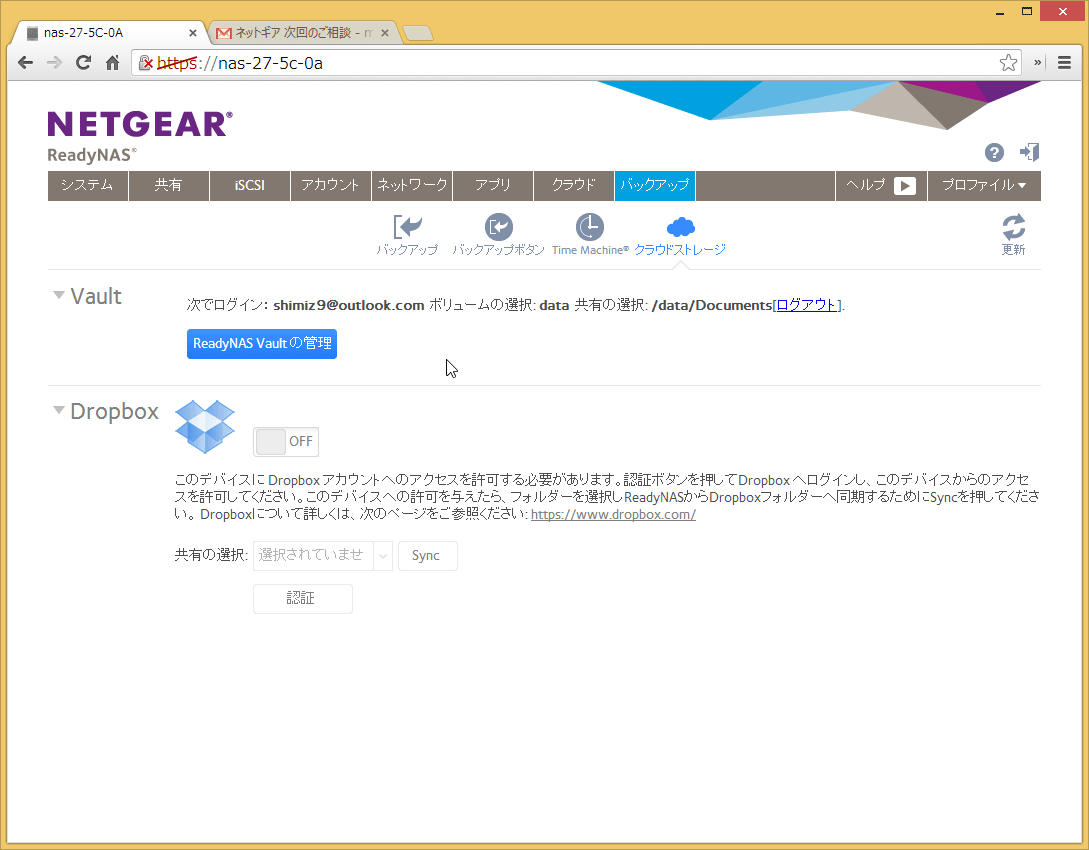Bookmark page with star icon
Viewport: 1089px width, 850px height.
pos(1008,63)
